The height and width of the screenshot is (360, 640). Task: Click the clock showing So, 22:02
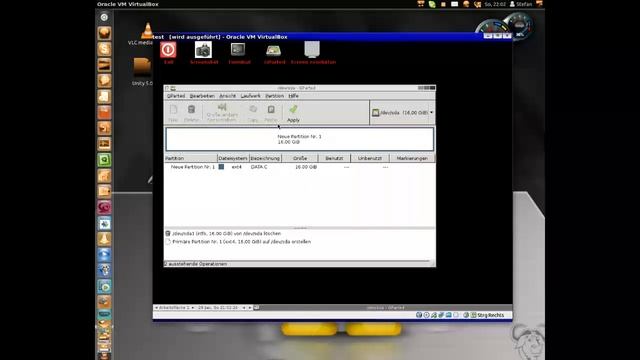(x=495, y=4)
